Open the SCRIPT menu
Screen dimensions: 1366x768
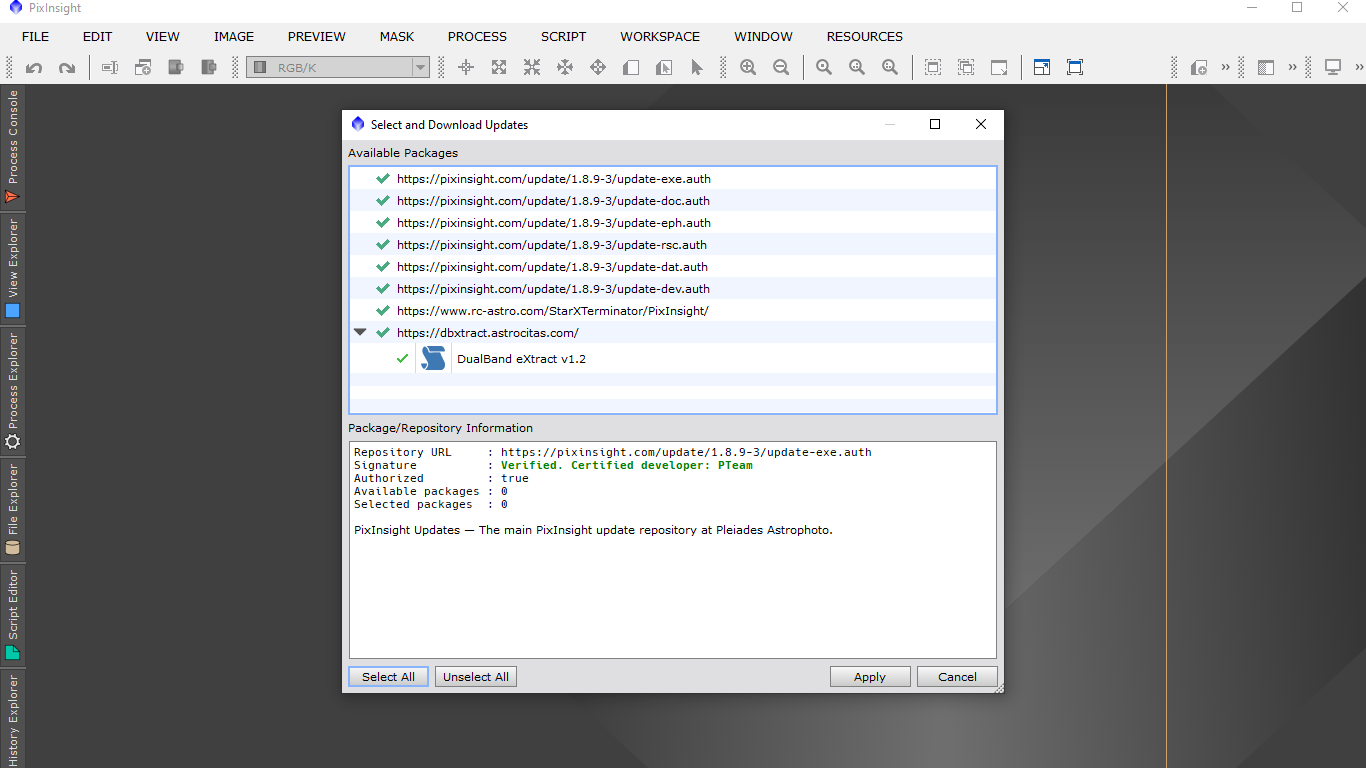click(x=563, y=37)
